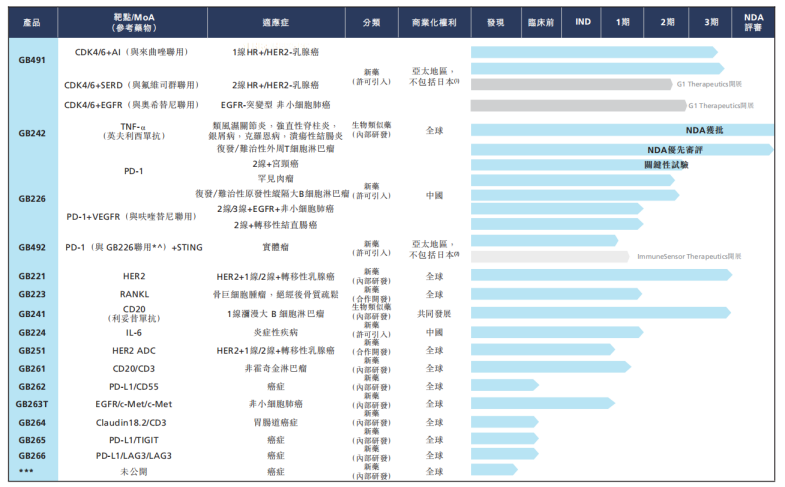
Task: Select the 共同發展 rights cell
Action: pyautogui.click(x=434, y=313)
